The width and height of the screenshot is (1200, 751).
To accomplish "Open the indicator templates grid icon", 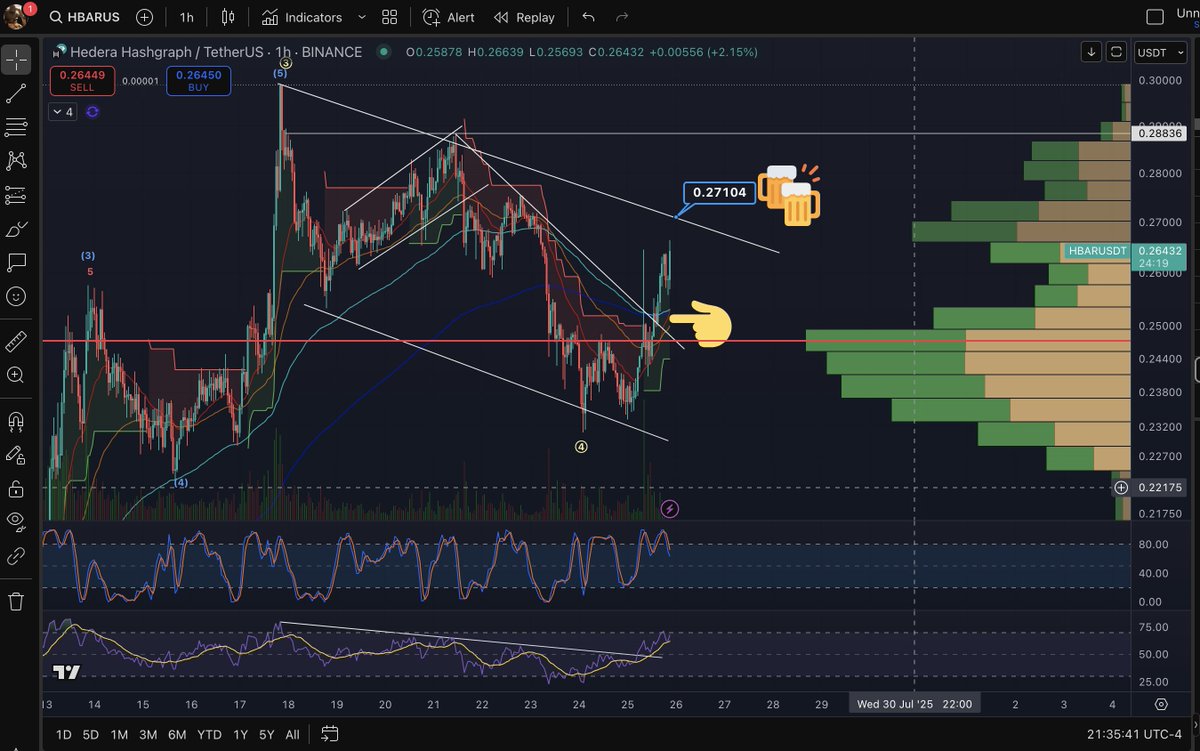I will (x=389, y=17).
